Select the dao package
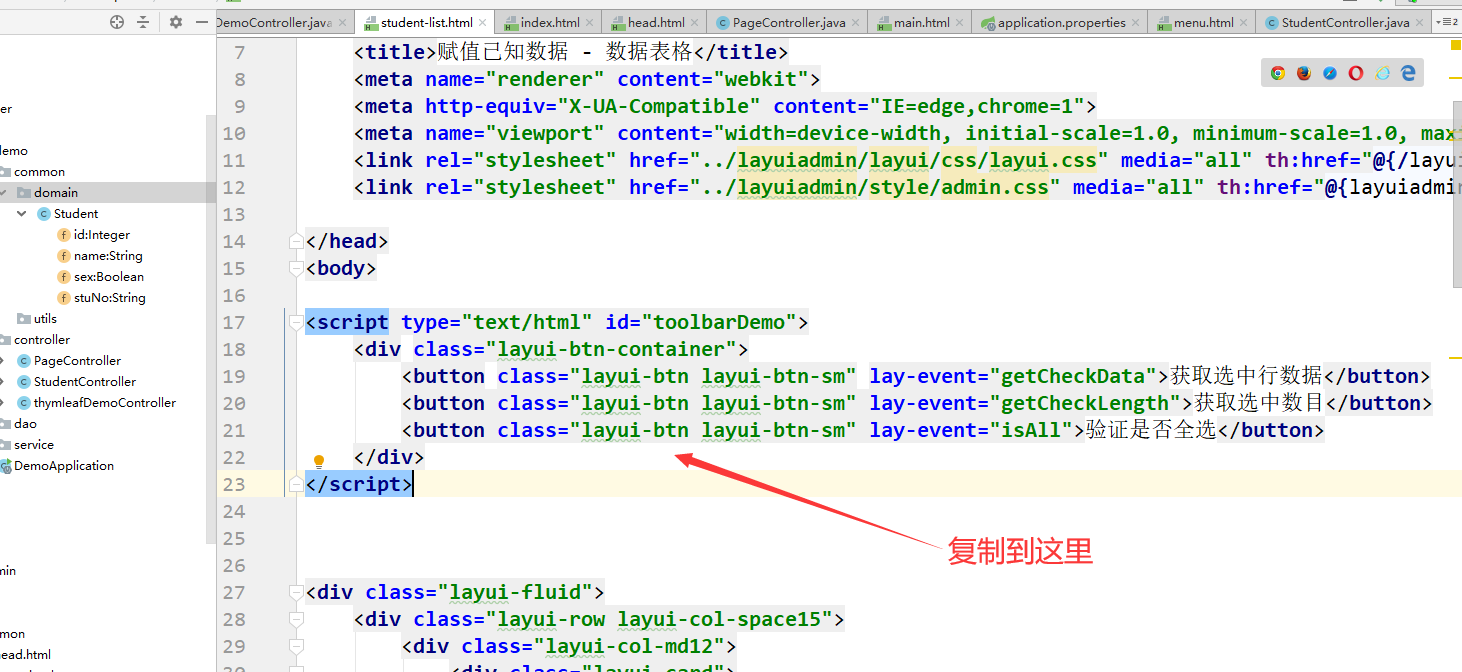1462x672 pixels. 25,424
